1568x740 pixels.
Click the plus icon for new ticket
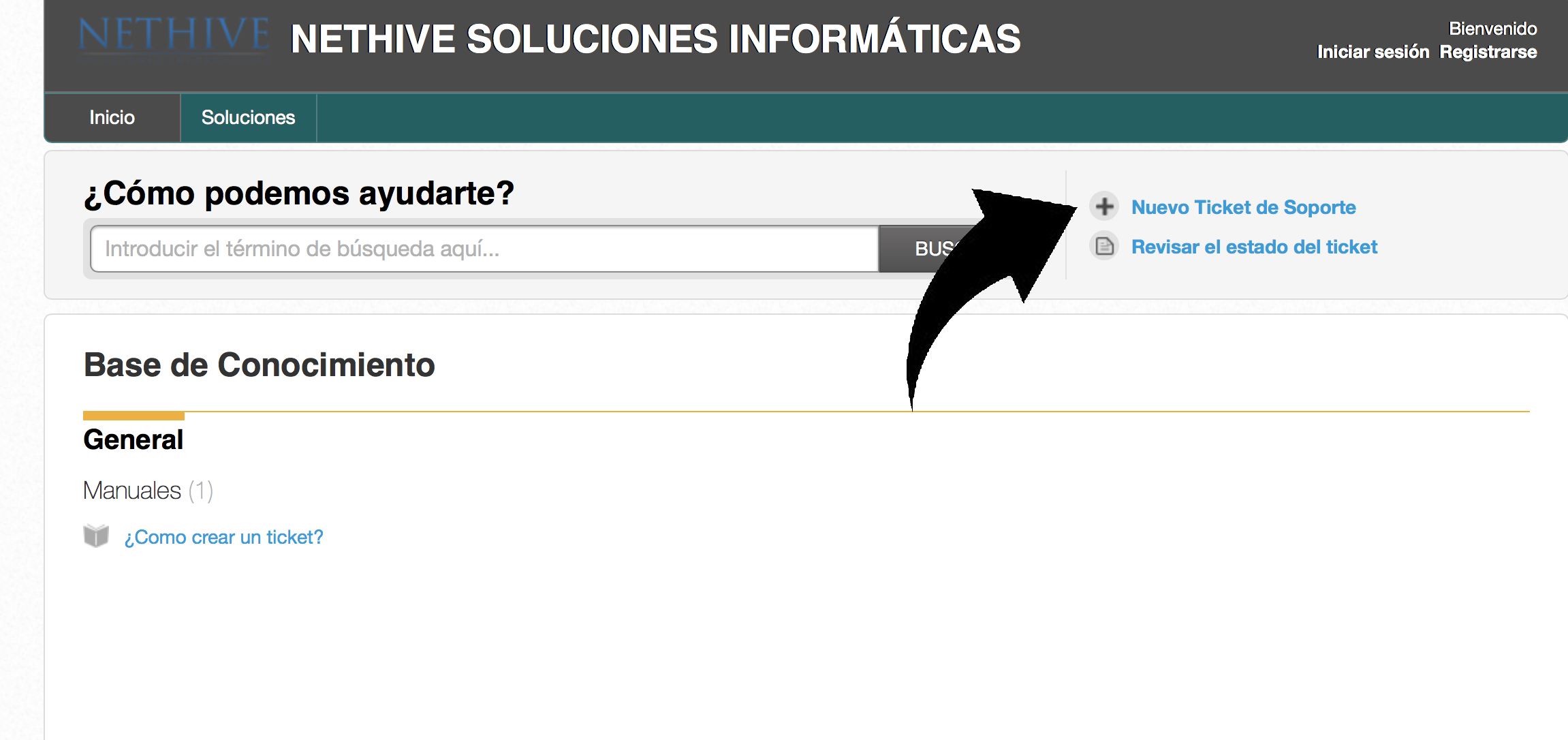(1104, 206)
